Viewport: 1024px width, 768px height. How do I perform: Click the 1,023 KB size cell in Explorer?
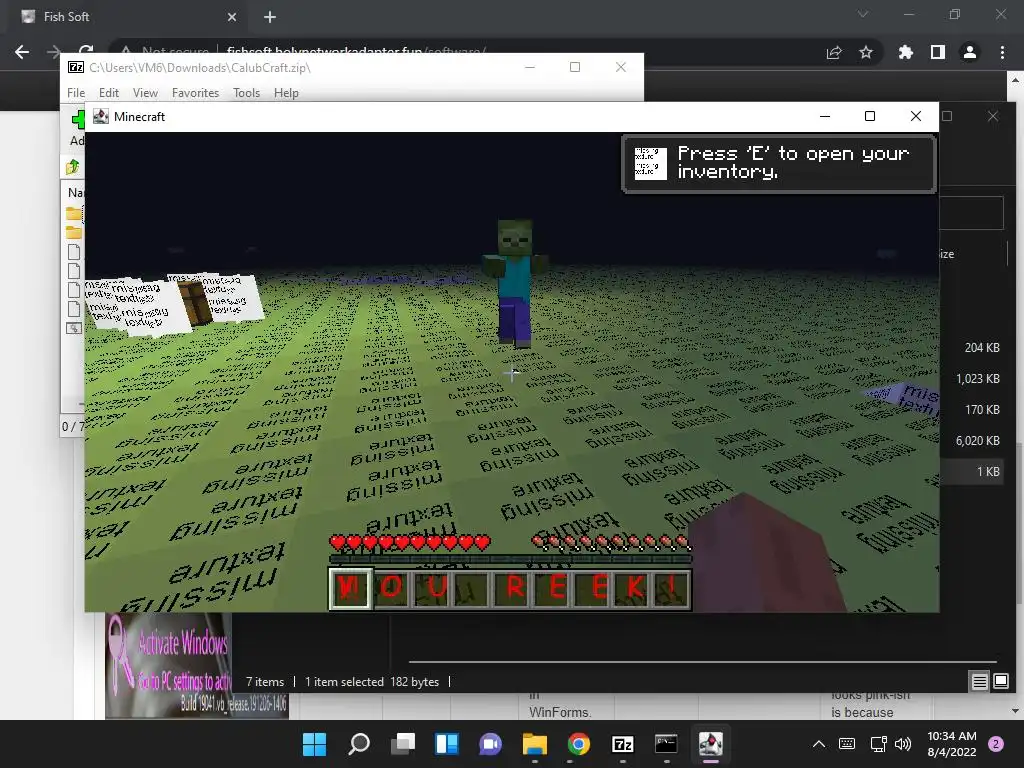pyautogui.click(x=978, y=379)
